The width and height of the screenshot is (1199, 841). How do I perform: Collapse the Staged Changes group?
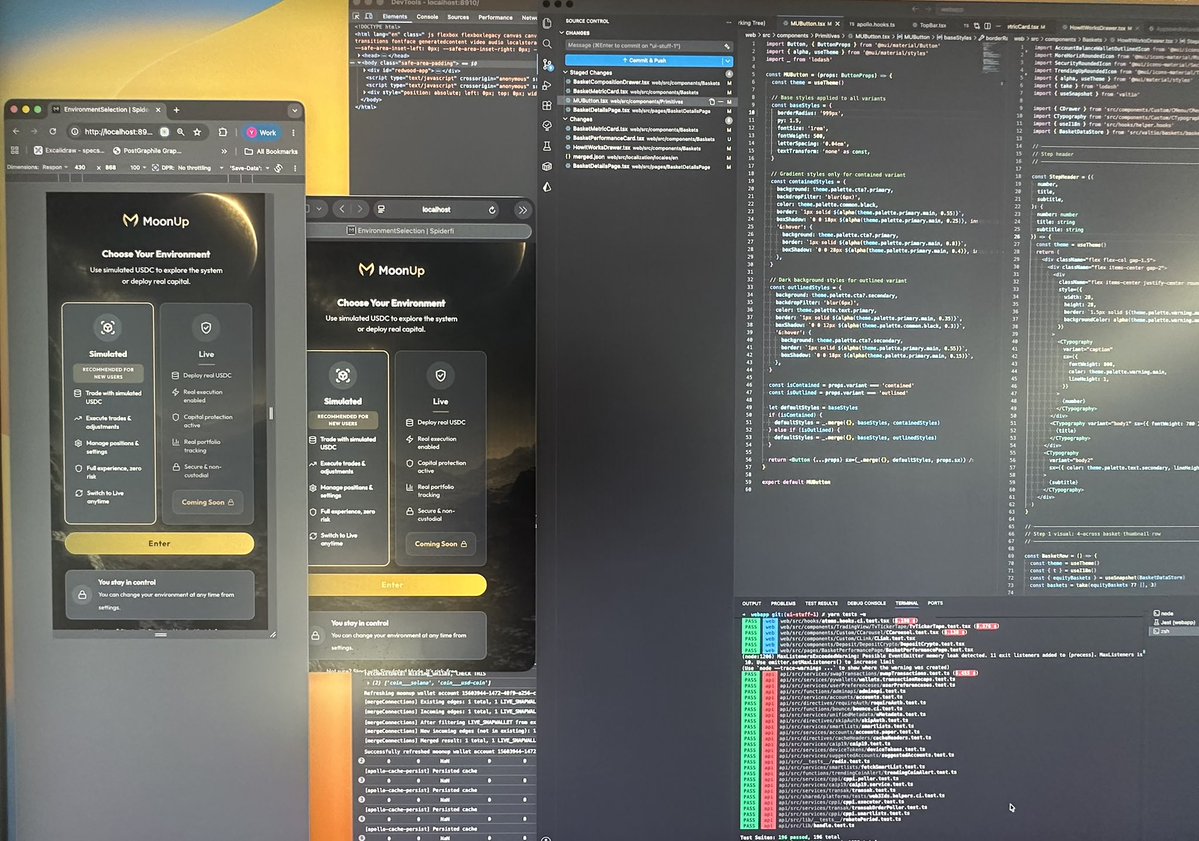(x=566, y=73)
